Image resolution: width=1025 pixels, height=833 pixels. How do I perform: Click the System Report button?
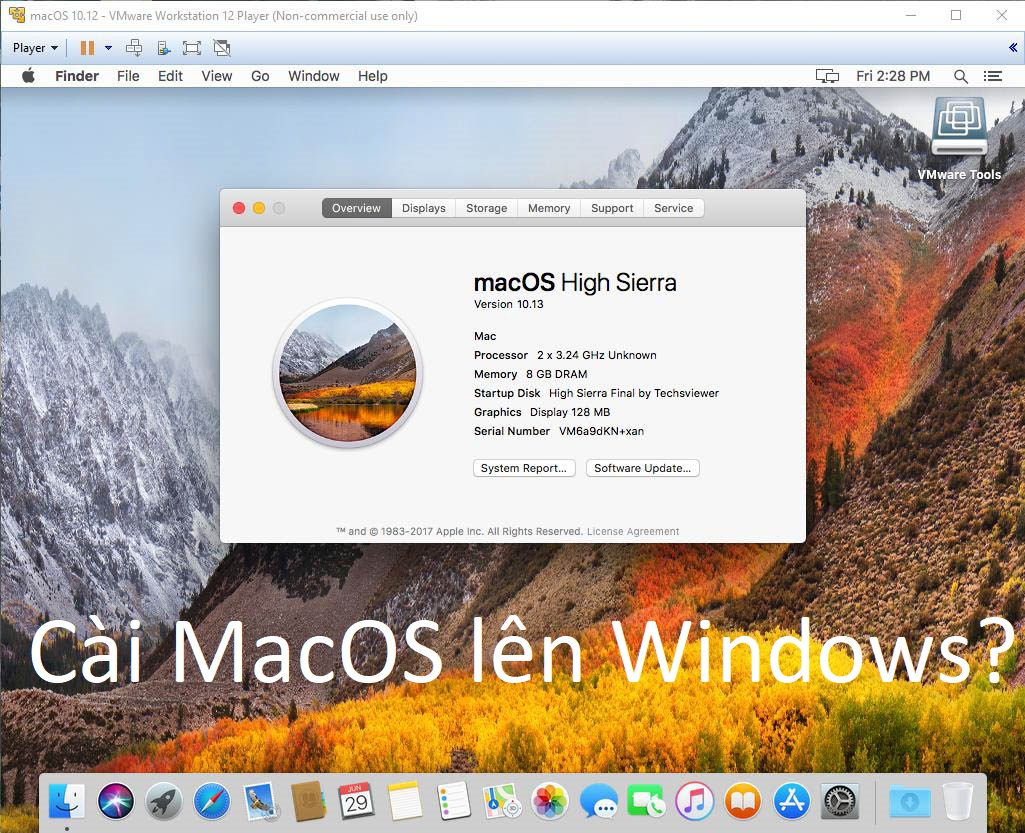[x=524, y=468]
